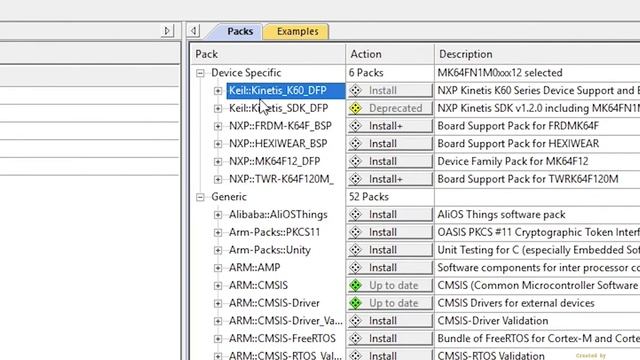Image resolution: width=640 pixels, height=360 pixels.
Task: Click the right-arrow button in the left pane
Action: pyautogui.click(x=167, y=31)
